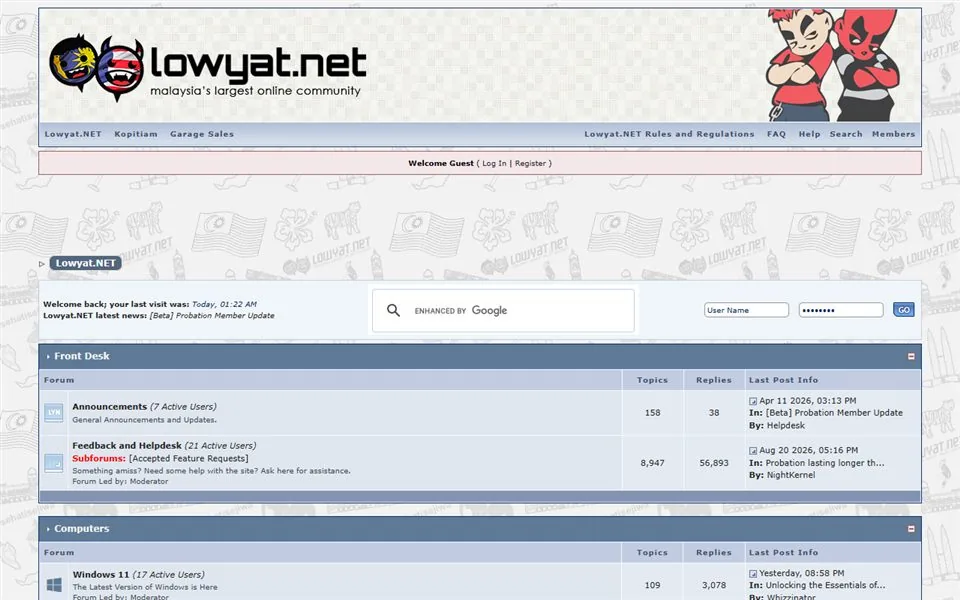
Task: Click the Announcements topics count 158
Action: [x=653, y=413]
